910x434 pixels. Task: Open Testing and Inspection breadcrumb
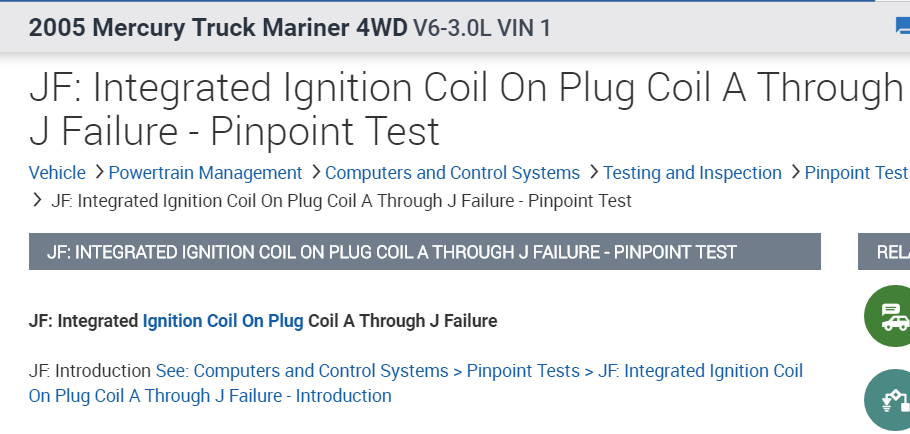(692, 173)
